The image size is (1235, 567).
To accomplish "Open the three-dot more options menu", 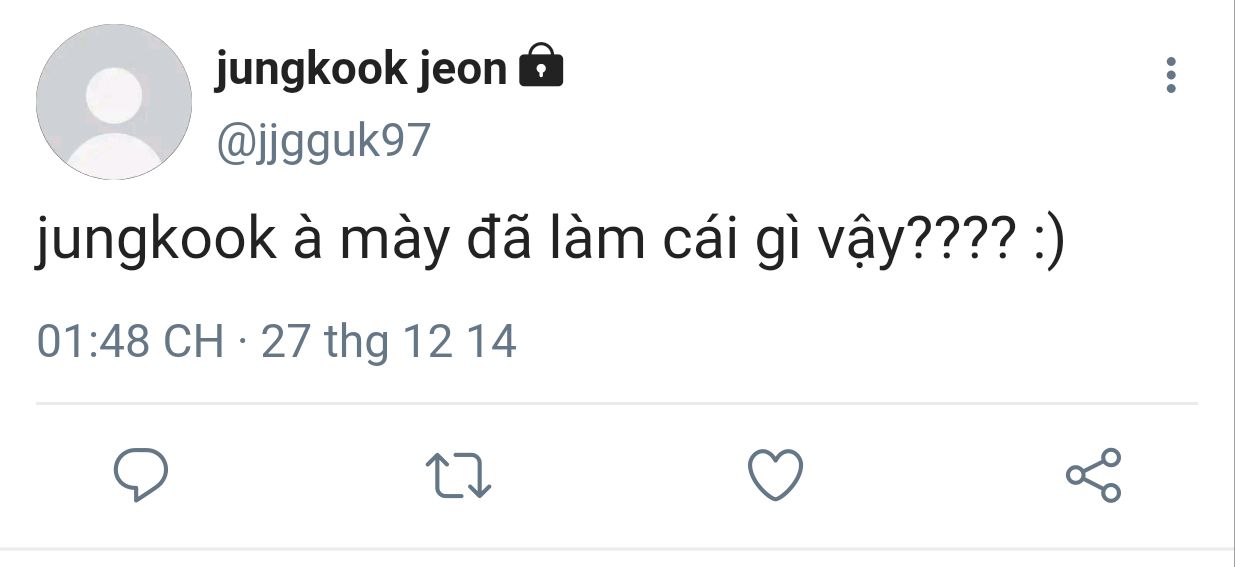I will (1171, 76).
